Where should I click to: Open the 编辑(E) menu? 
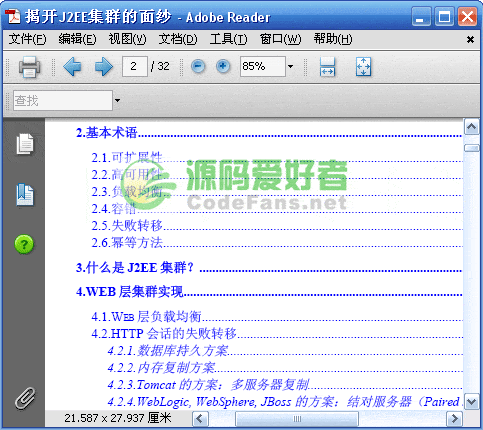coord(77,39)
